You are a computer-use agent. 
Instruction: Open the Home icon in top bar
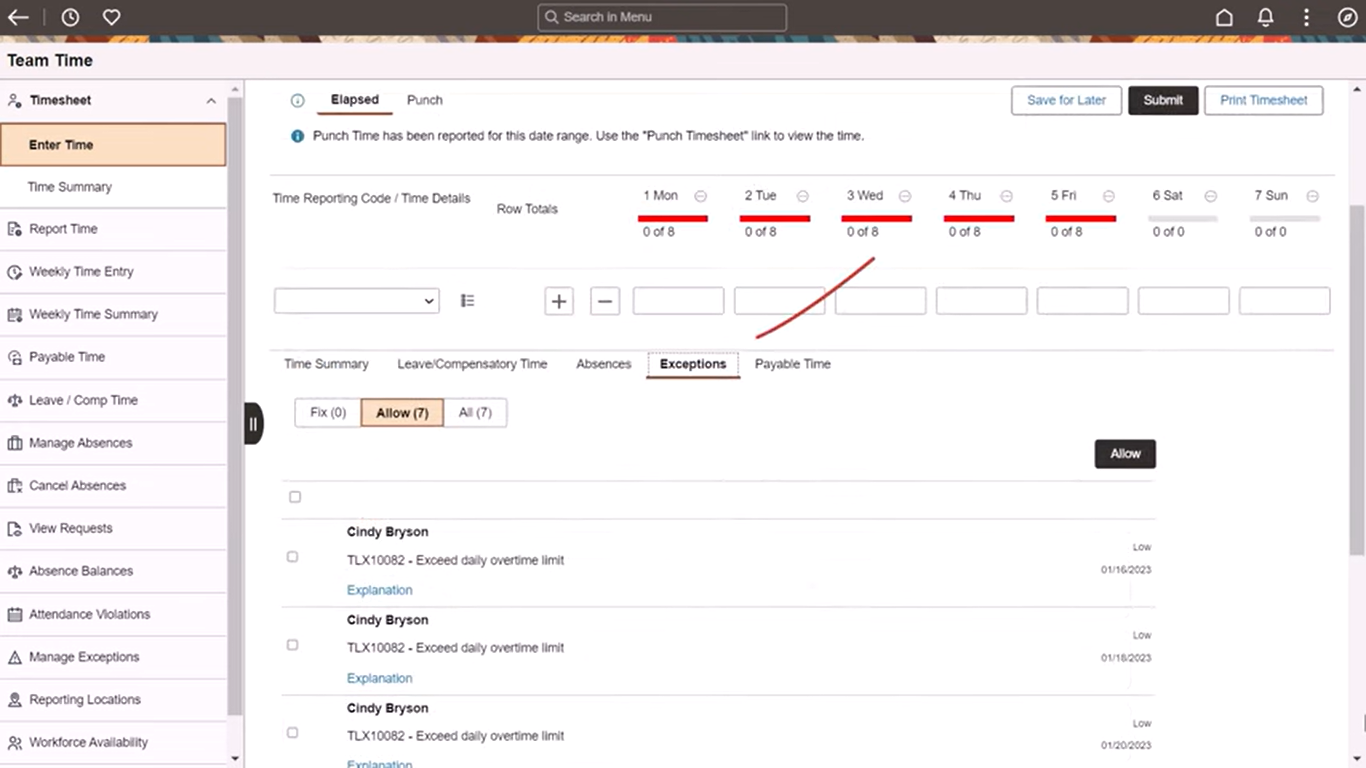click(x=1224, y=17)
